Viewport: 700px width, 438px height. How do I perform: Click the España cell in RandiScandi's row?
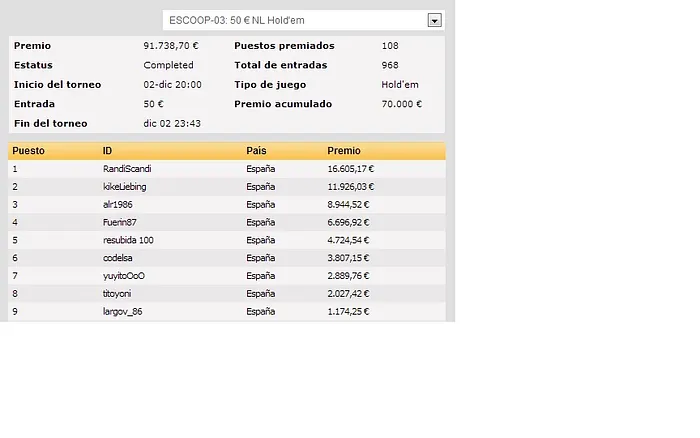click(x=261, y=169)
